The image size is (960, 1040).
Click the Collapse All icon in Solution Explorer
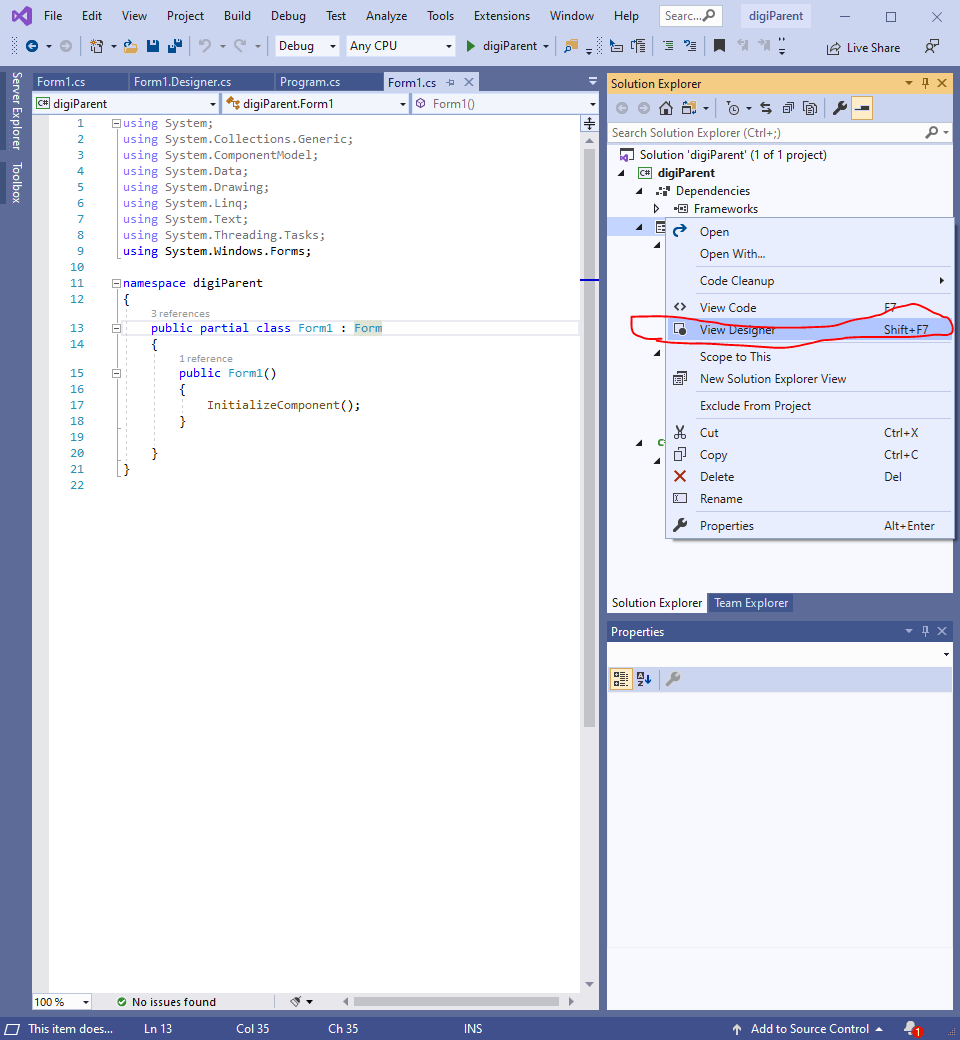tap(788, 108)
